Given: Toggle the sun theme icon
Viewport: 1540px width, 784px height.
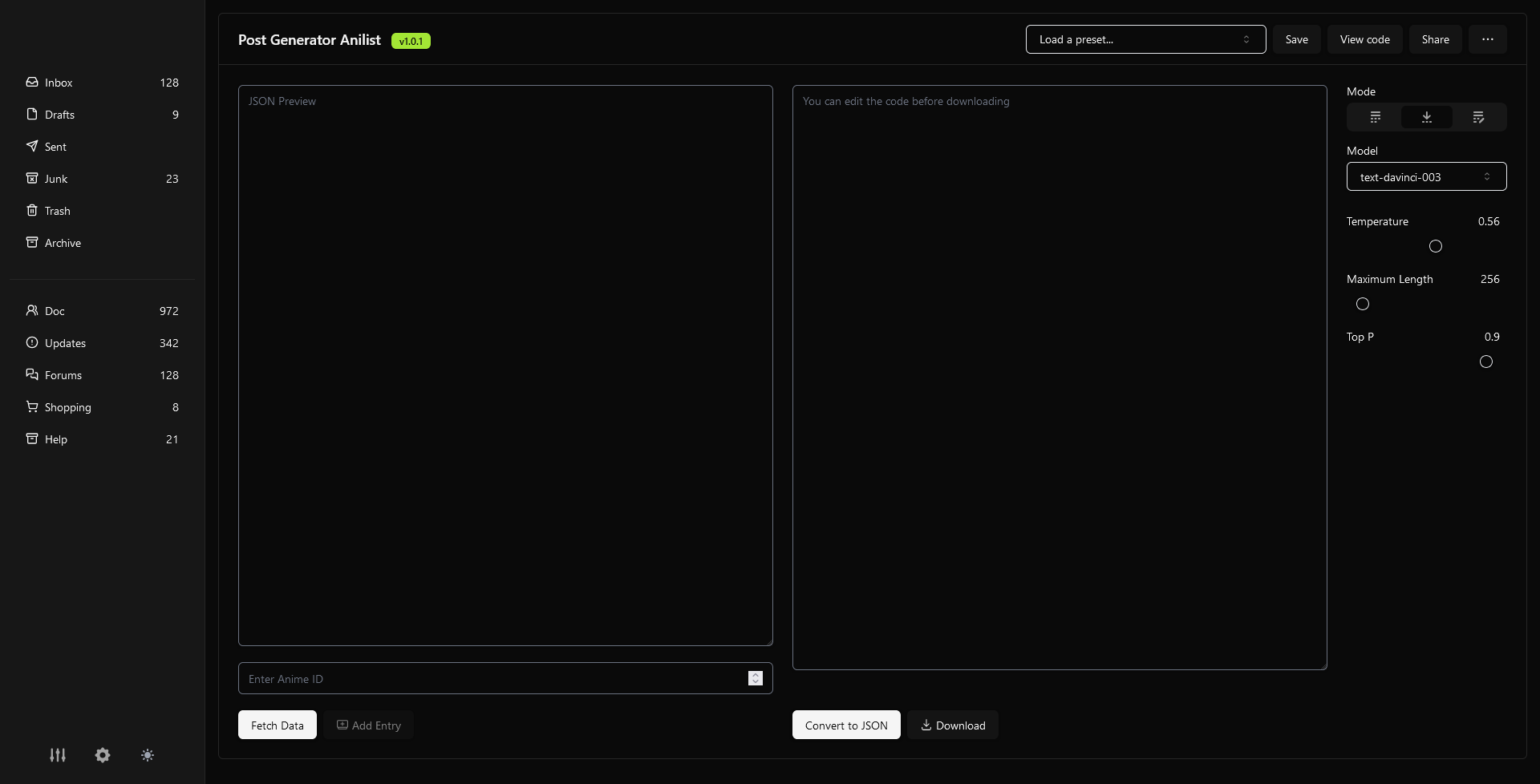Looking at the screenshot, I should (x=148, y=755).
